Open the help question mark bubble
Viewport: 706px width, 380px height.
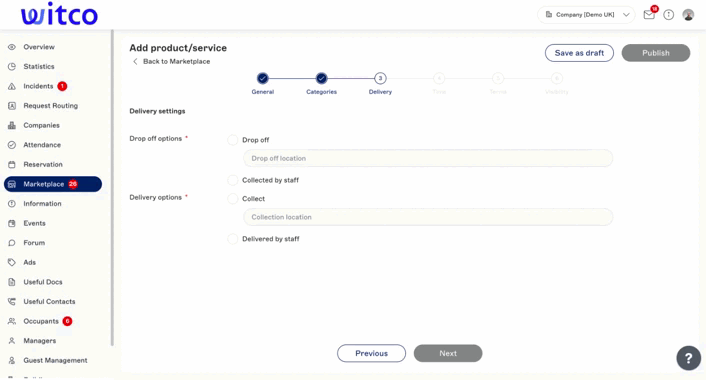688,358
